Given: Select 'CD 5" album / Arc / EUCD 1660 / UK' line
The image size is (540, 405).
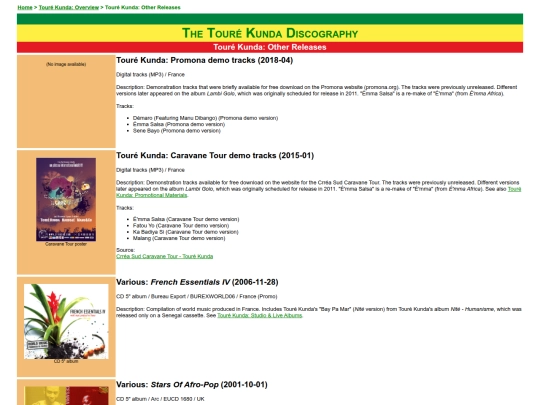Looking at the screenshot, I should pyautogui.click(x=160, y=399).
